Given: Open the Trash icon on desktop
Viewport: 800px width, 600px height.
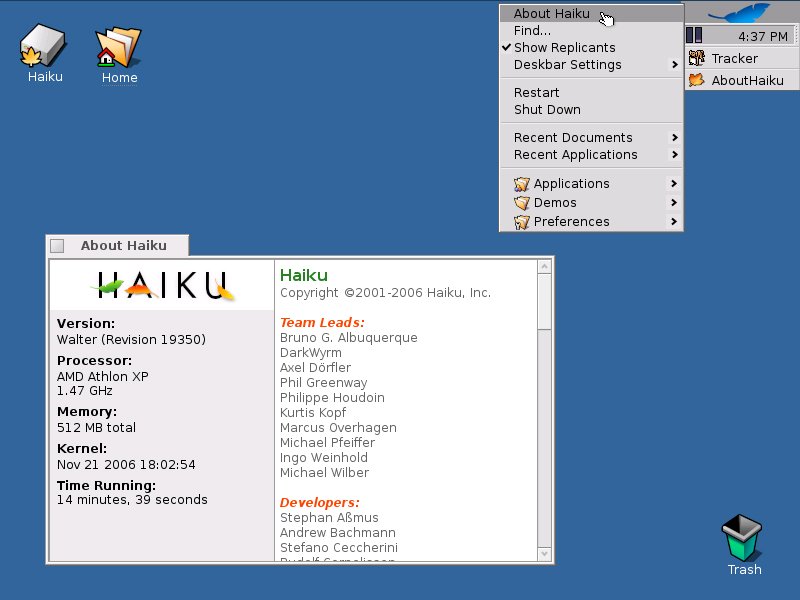Looking at the screenshot, I should tap(742, 538).
